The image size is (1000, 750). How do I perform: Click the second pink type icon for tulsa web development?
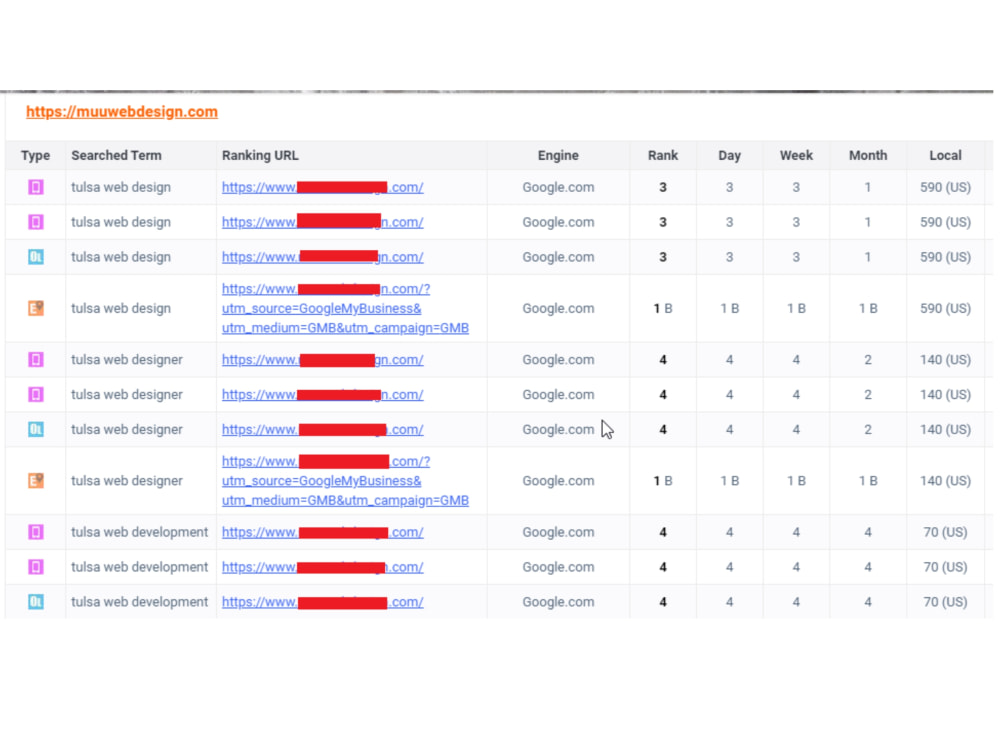coord(36,566)
